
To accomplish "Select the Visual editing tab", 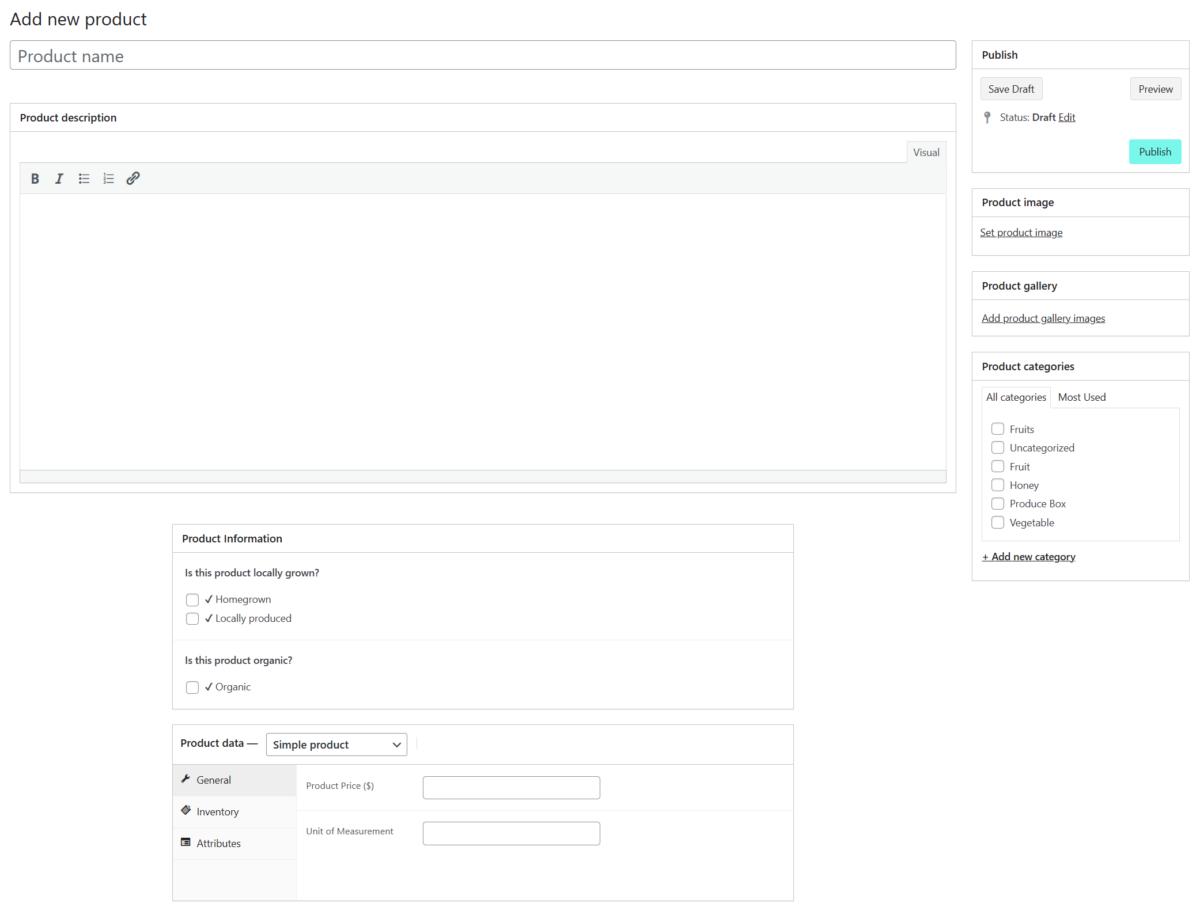I will tap(925, 152).
